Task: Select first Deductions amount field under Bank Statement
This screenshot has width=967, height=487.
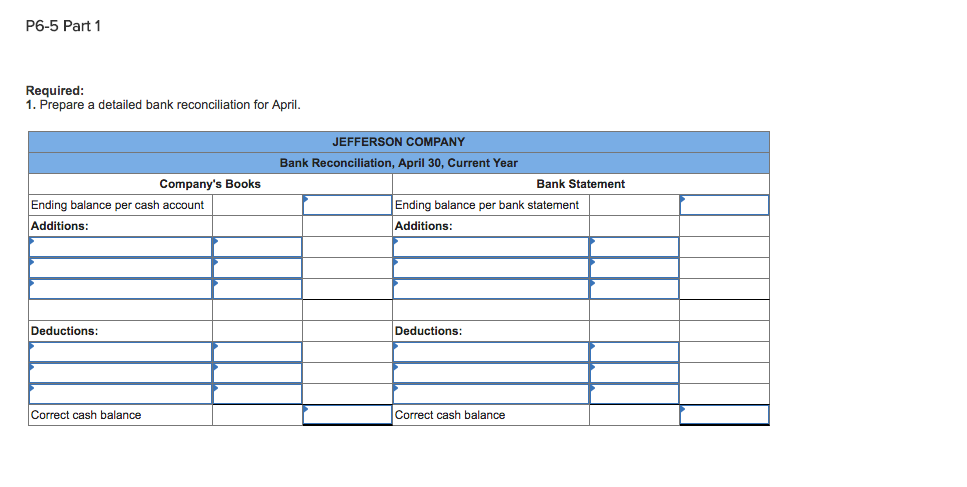Action: point(634,352)
